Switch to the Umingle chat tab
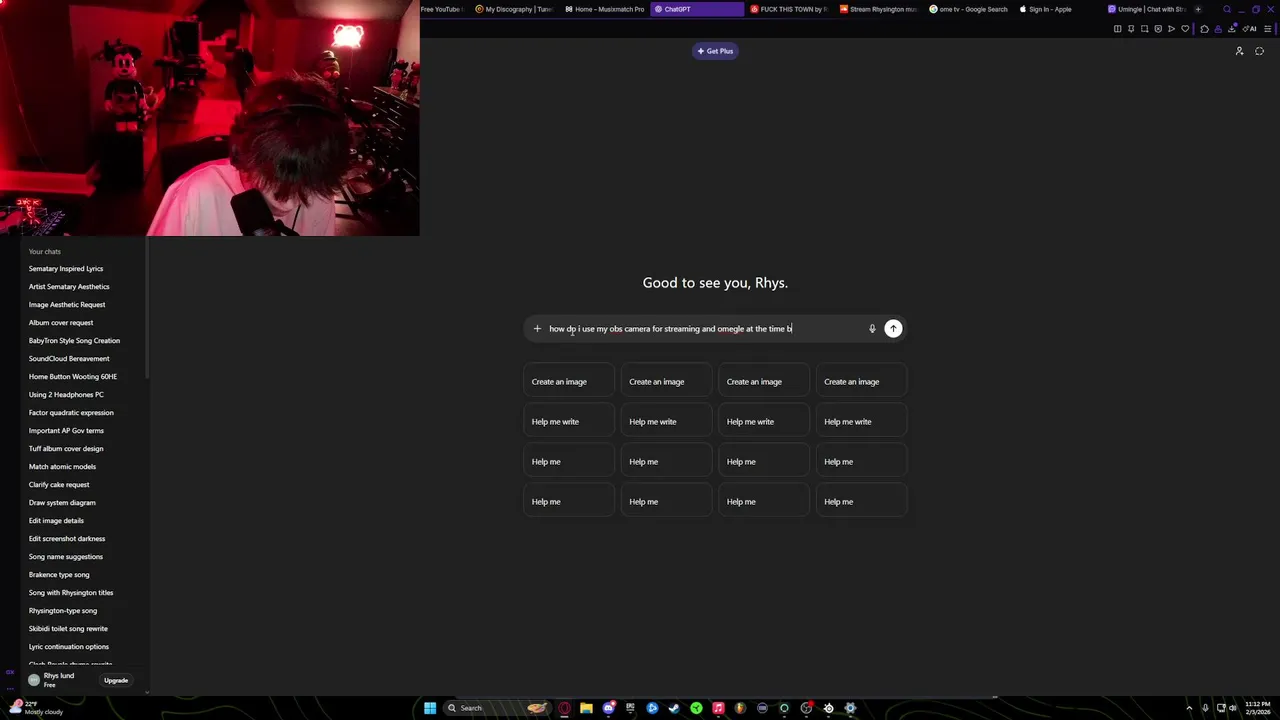1280x720 pixels. 1147,9
